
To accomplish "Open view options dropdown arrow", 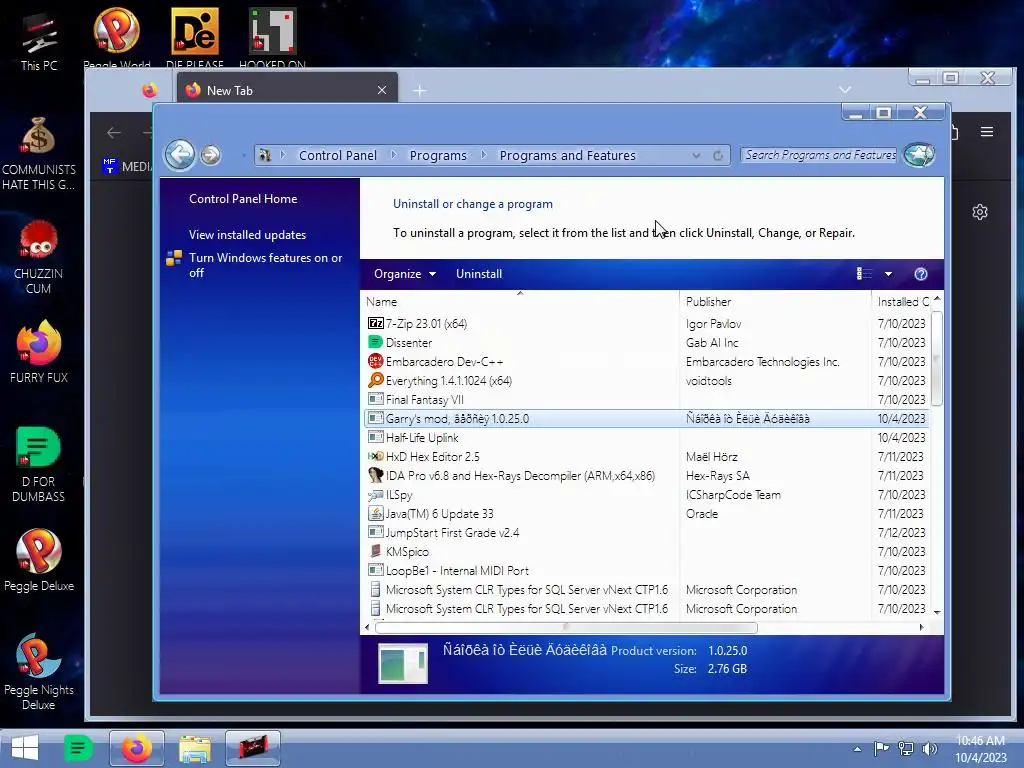I will click(x=888, y=274).
